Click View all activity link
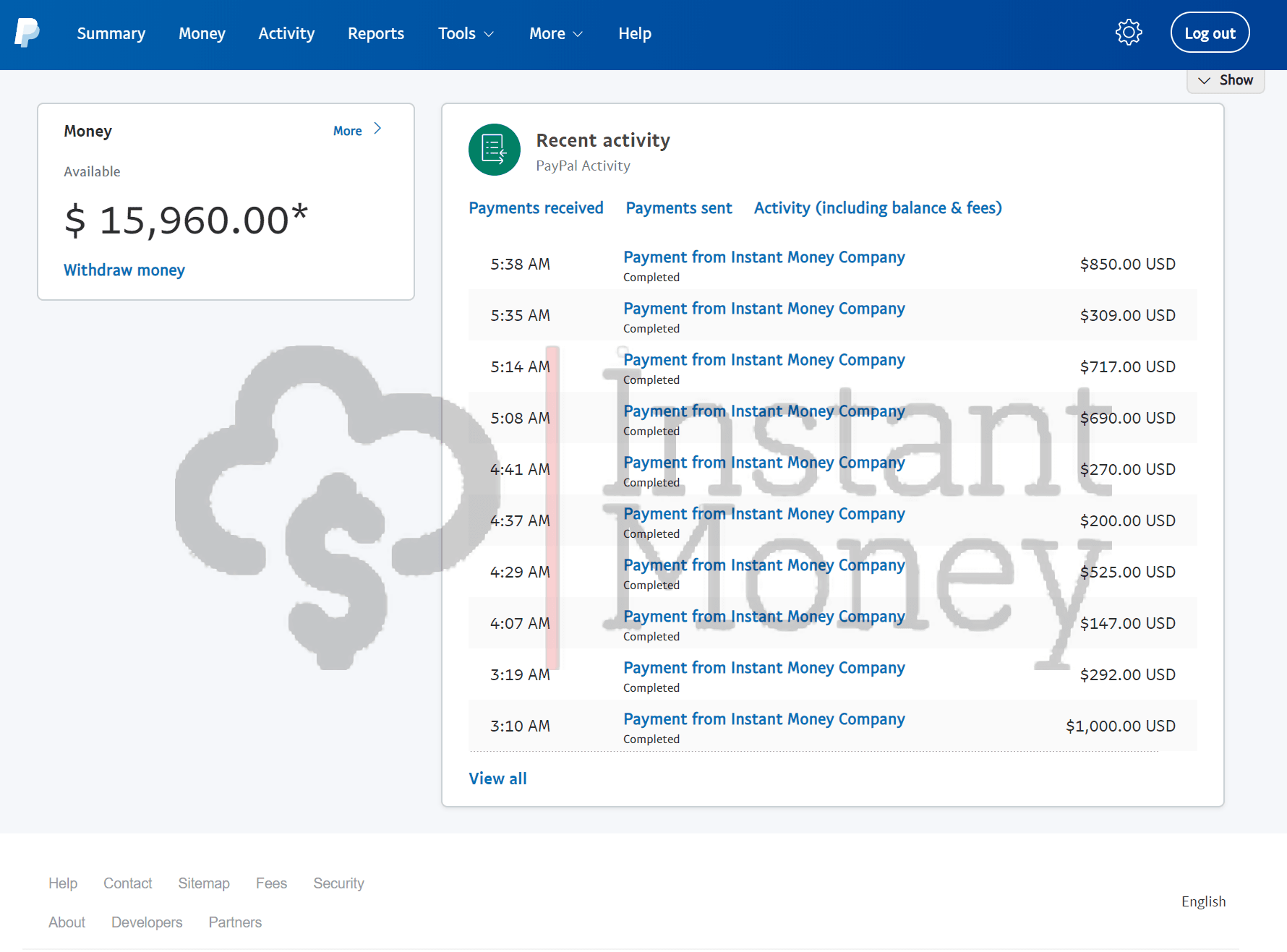 pyautogui.click(x=497, y=779)
